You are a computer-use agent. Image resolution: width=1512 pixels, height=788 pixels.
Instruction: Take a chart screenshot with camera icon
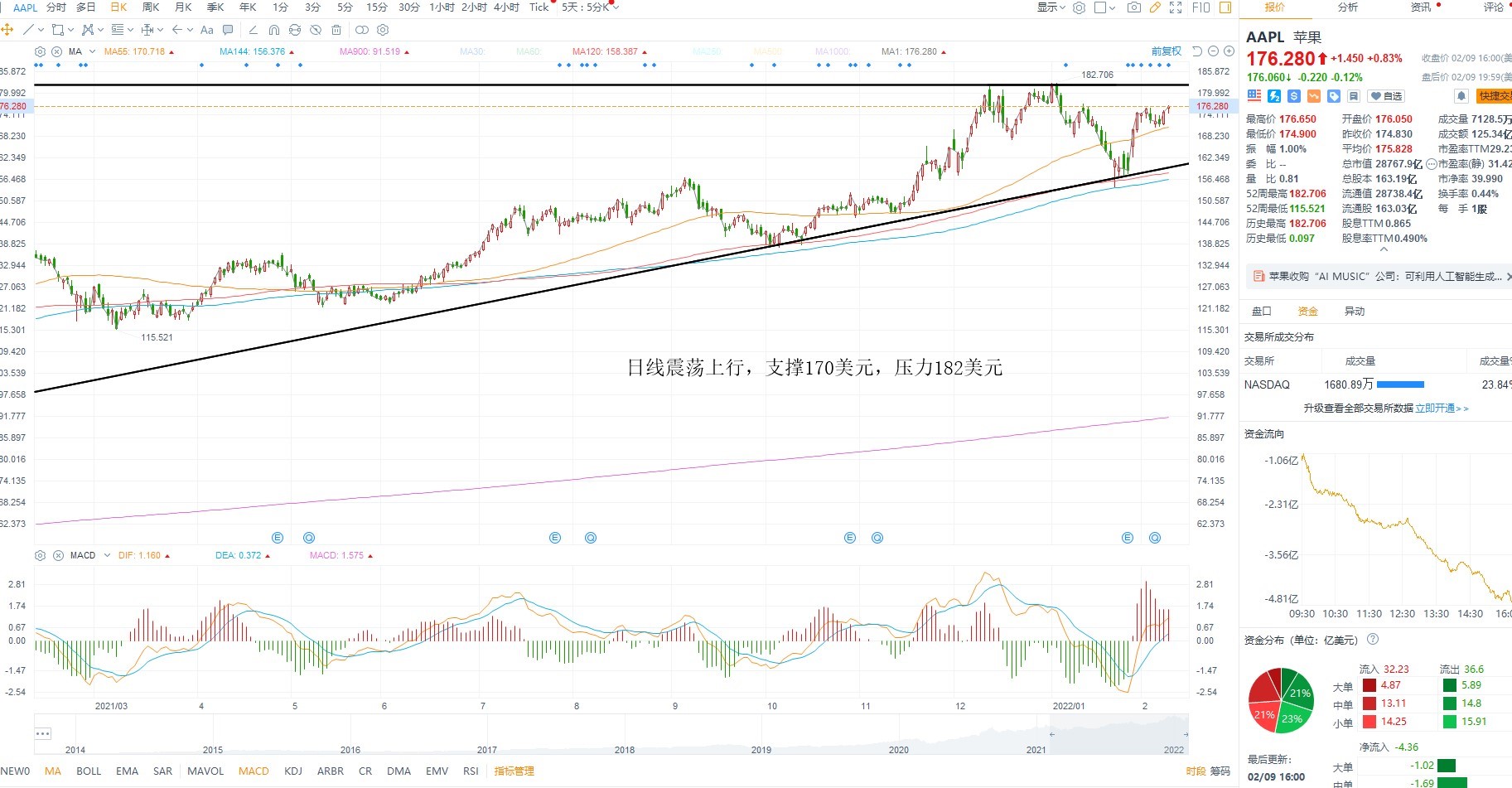coord(1134,7)
